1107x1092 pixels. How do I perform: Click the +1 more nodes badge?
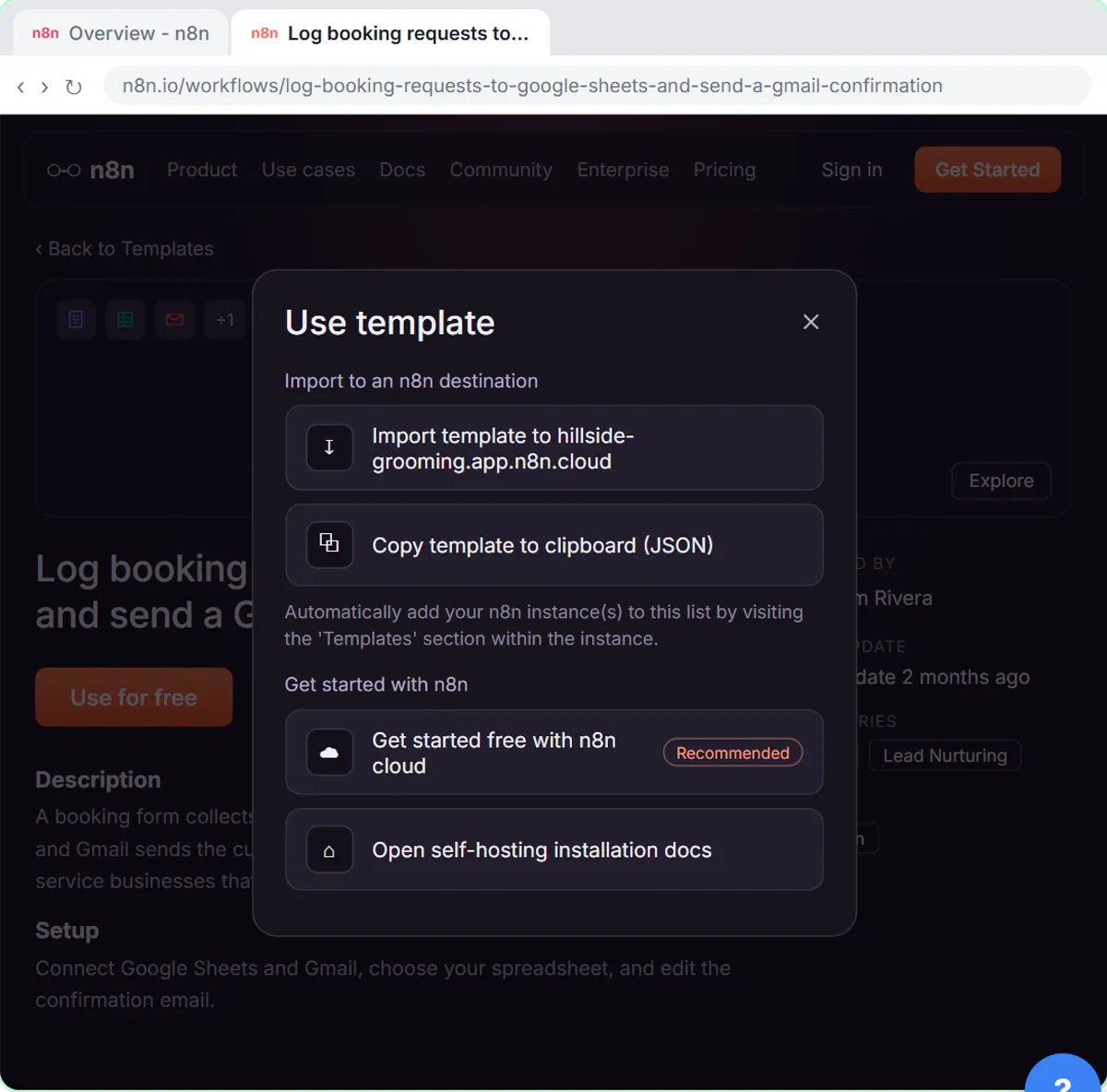coord(224,320)
